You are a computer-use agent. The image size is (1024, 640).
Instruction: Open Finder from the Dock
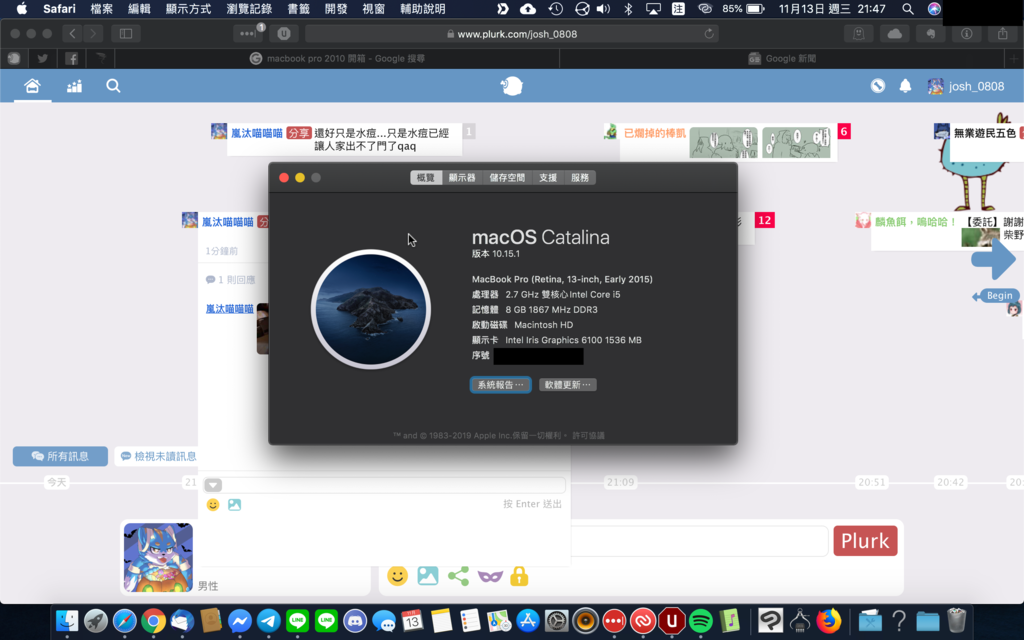pos(67,620)
